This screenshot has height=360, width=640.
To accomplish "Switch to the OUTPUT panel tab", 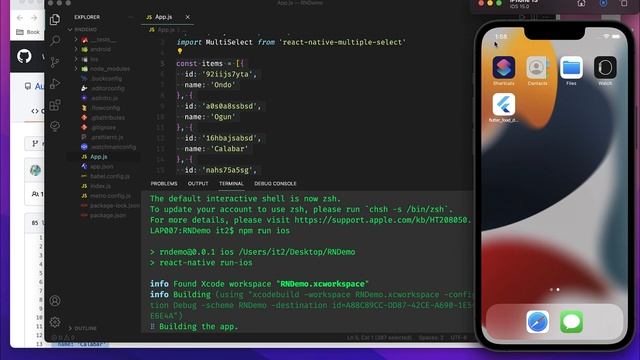I will 198,184.
